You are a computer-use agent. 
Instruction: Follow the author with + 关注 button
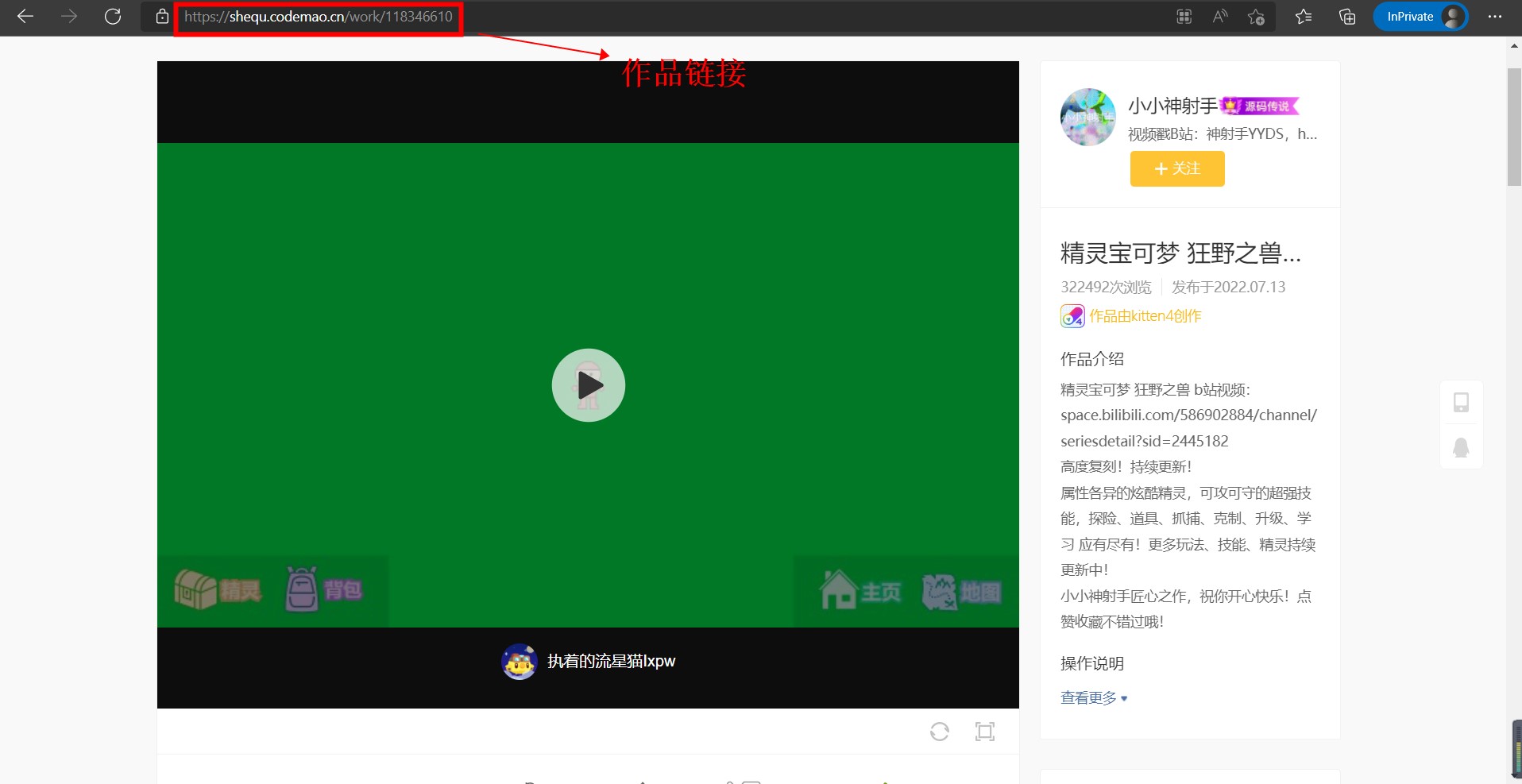[1177, 168]
